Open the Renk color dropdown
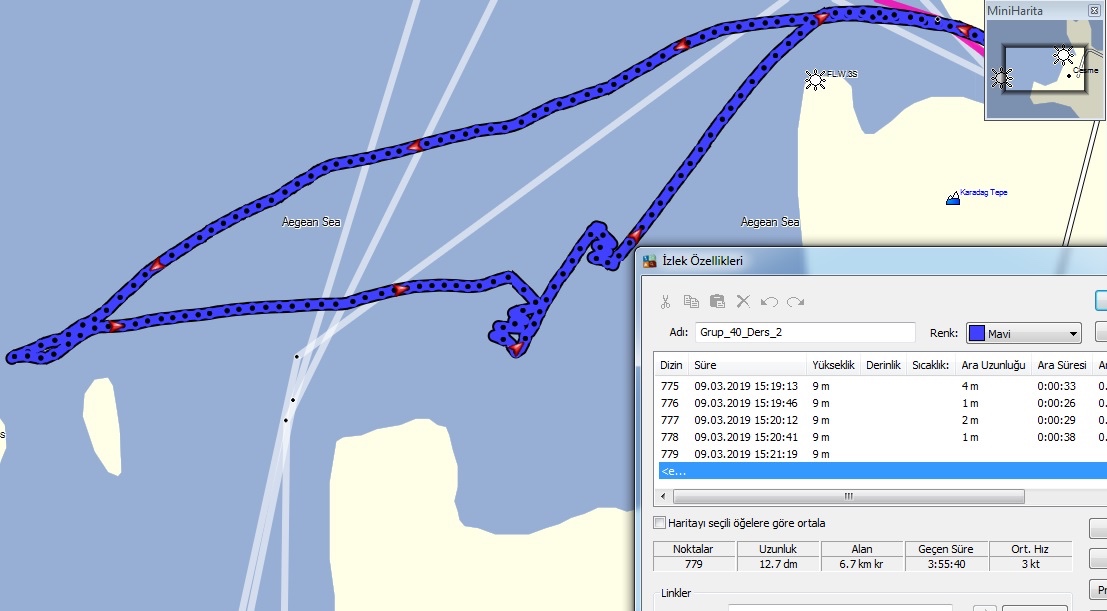The width and height of the screenshot is (1107, 611). [x=1073, y=333]
